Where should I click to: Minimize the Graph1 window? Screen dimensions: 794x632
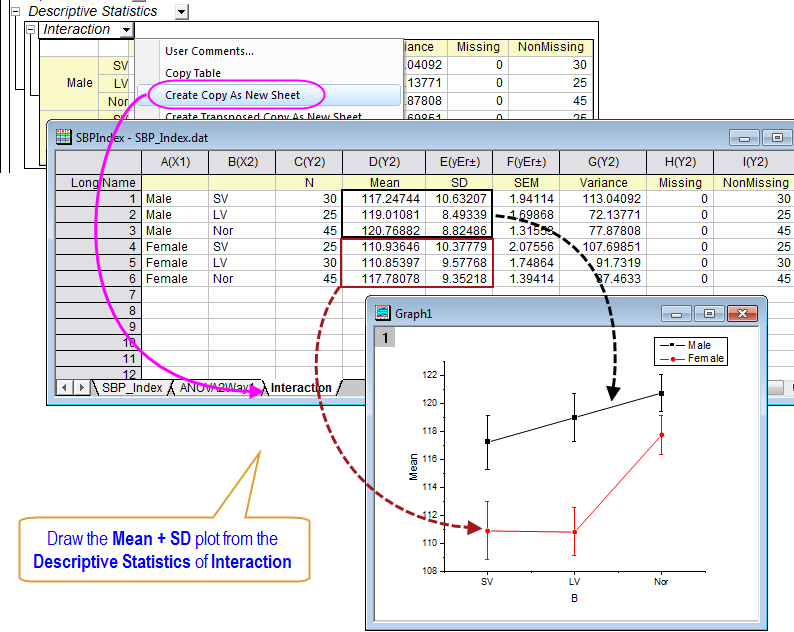(676, 314)
